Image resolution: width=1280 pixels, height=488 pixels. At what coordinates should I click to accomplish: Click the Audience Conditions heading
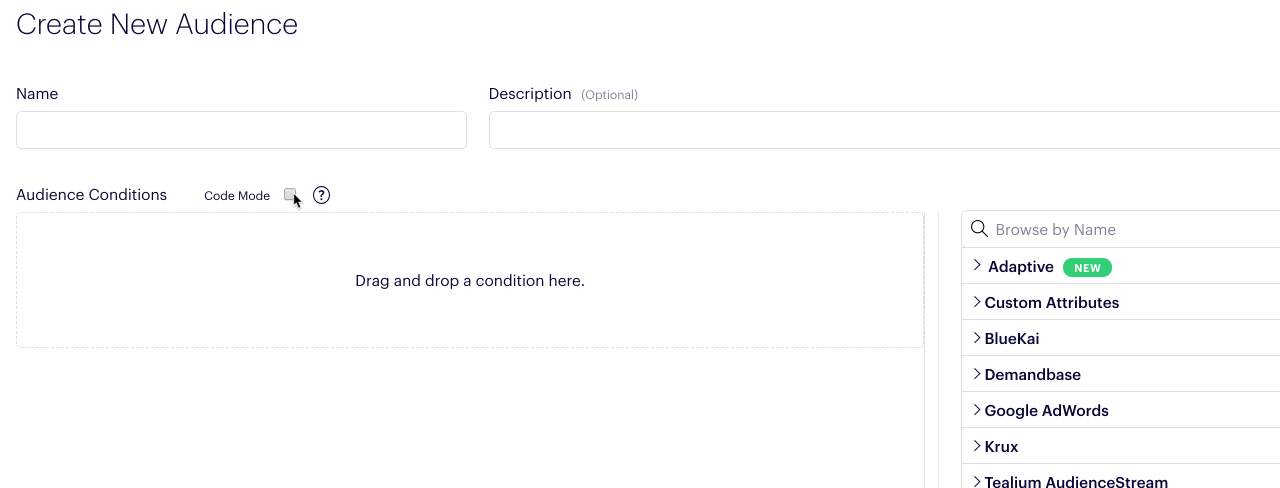(91, 195)
